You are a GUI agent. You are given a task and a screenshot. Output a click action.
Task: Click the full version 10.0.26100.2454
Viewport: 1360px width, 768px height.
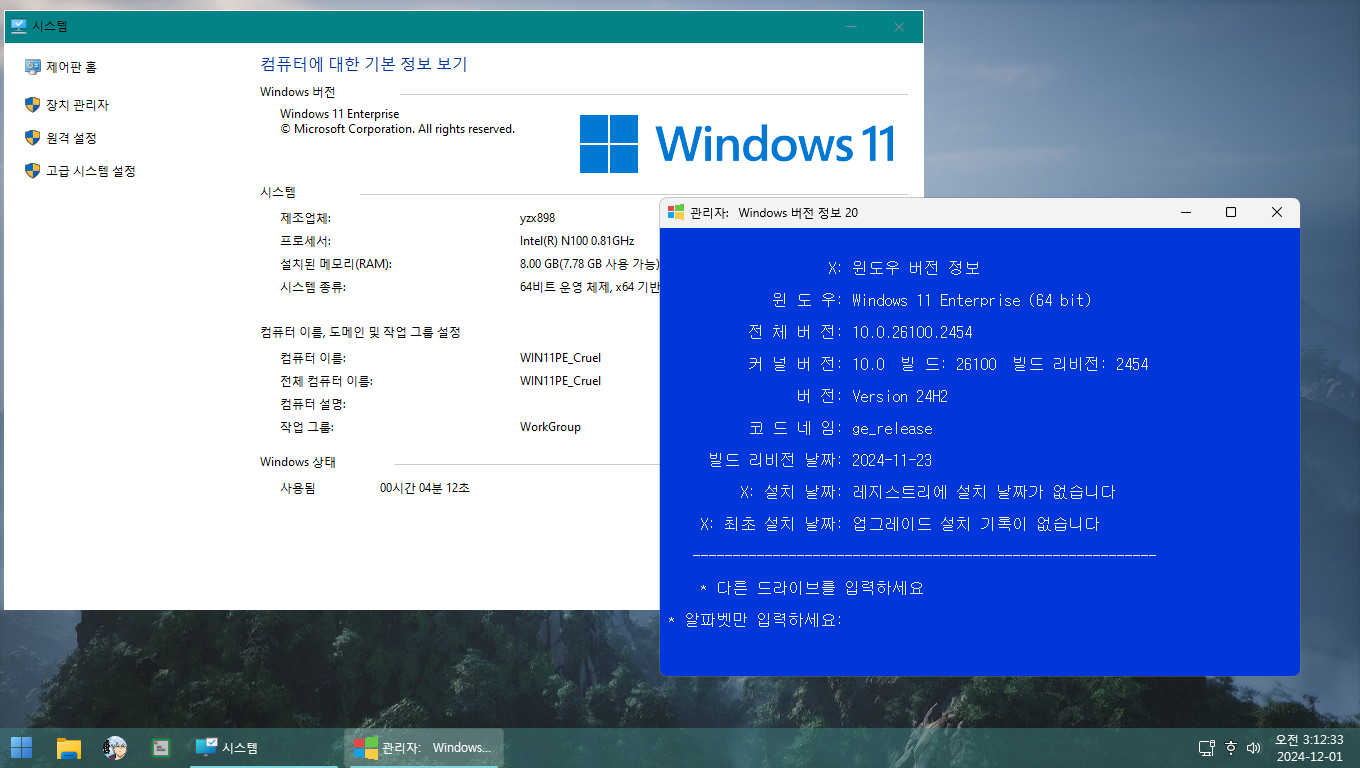pyautogui.click(x=912, y=332)
